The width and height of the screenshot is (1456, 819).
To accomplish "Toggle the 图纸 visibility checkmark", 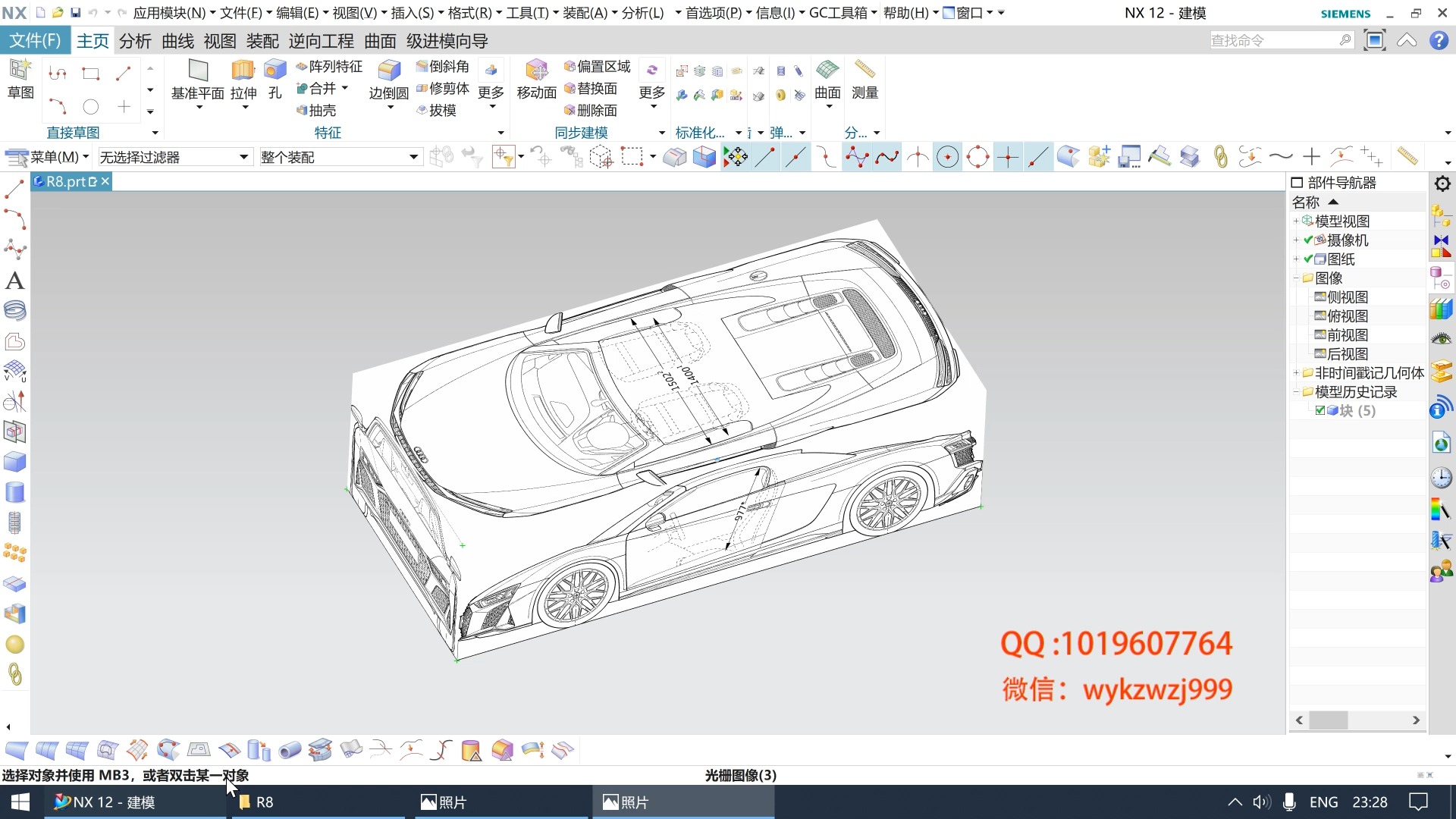I will point(1308,259).
